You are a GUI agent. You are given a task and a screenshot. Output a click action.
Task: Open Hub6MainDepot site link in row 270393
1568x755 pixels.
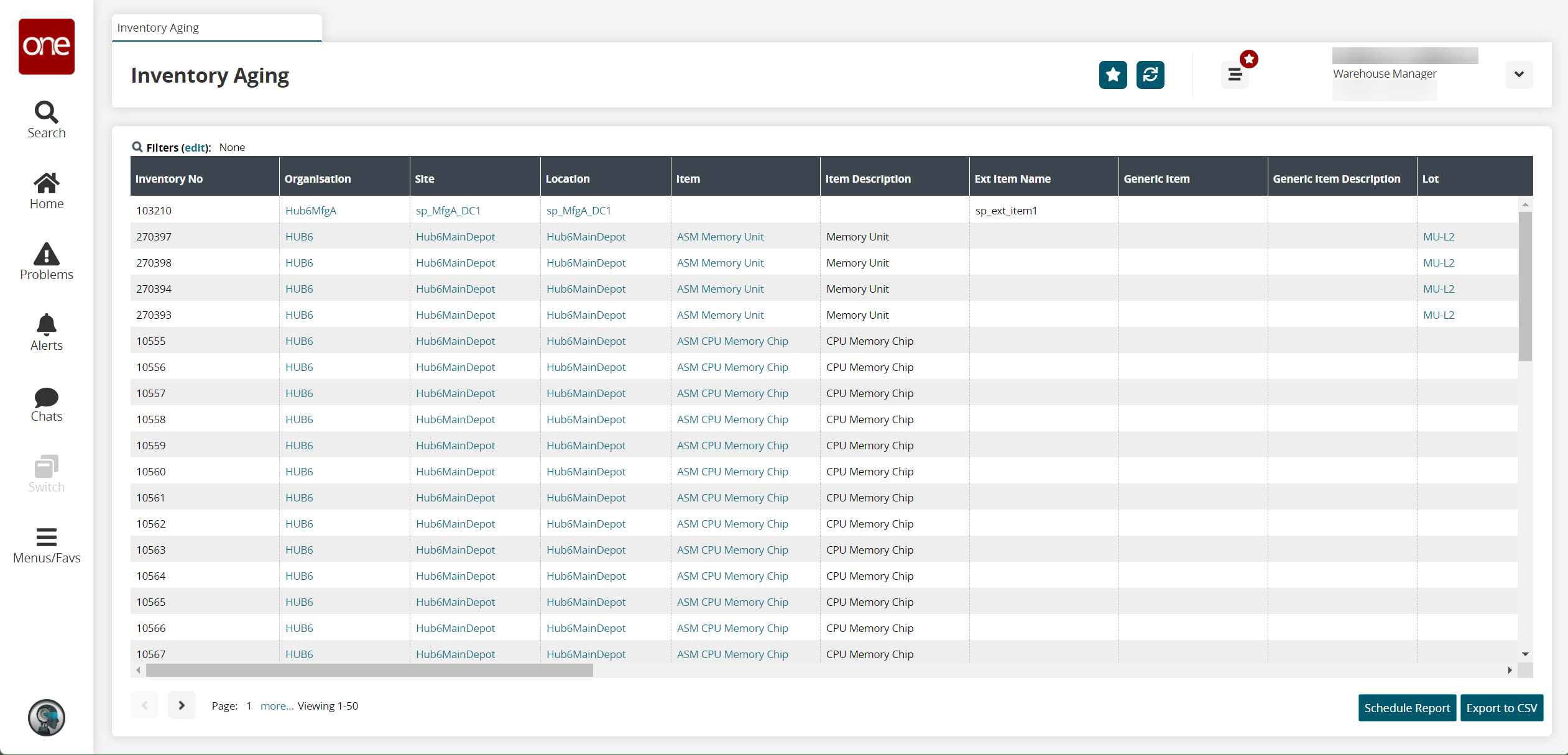coord(456,315)
